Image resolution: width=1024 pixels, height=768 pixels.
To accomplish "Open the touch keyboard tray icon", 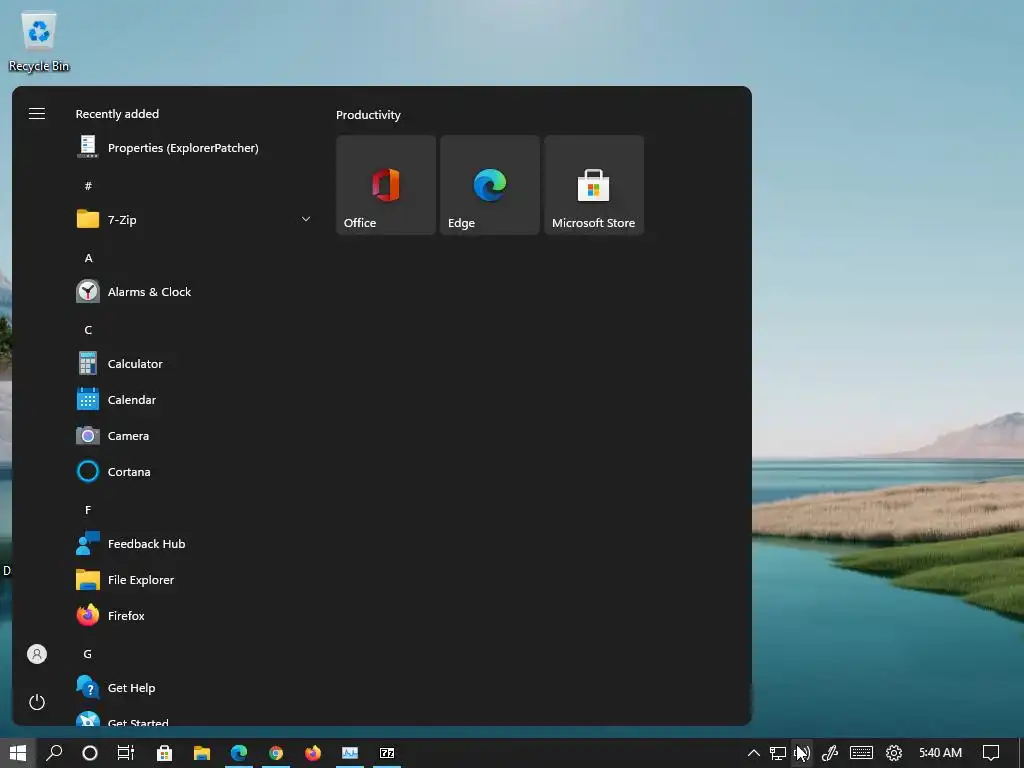I will (861, 753).
